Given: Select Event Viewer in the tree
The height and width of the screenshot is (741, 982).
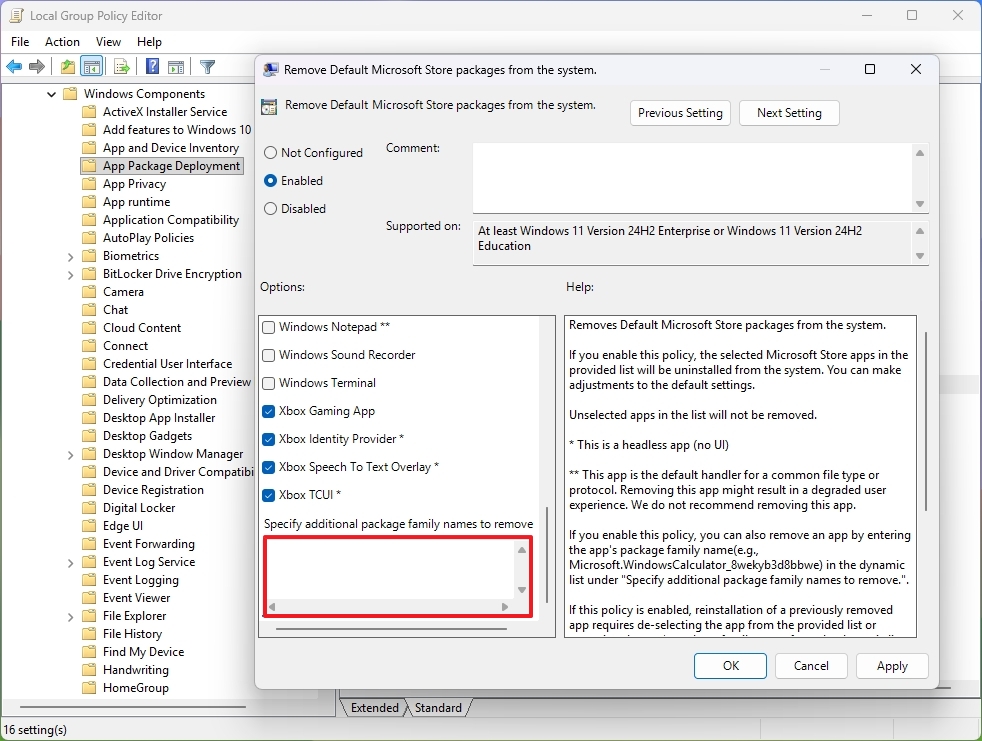Looking at the screenshot, I should [137, 598].
